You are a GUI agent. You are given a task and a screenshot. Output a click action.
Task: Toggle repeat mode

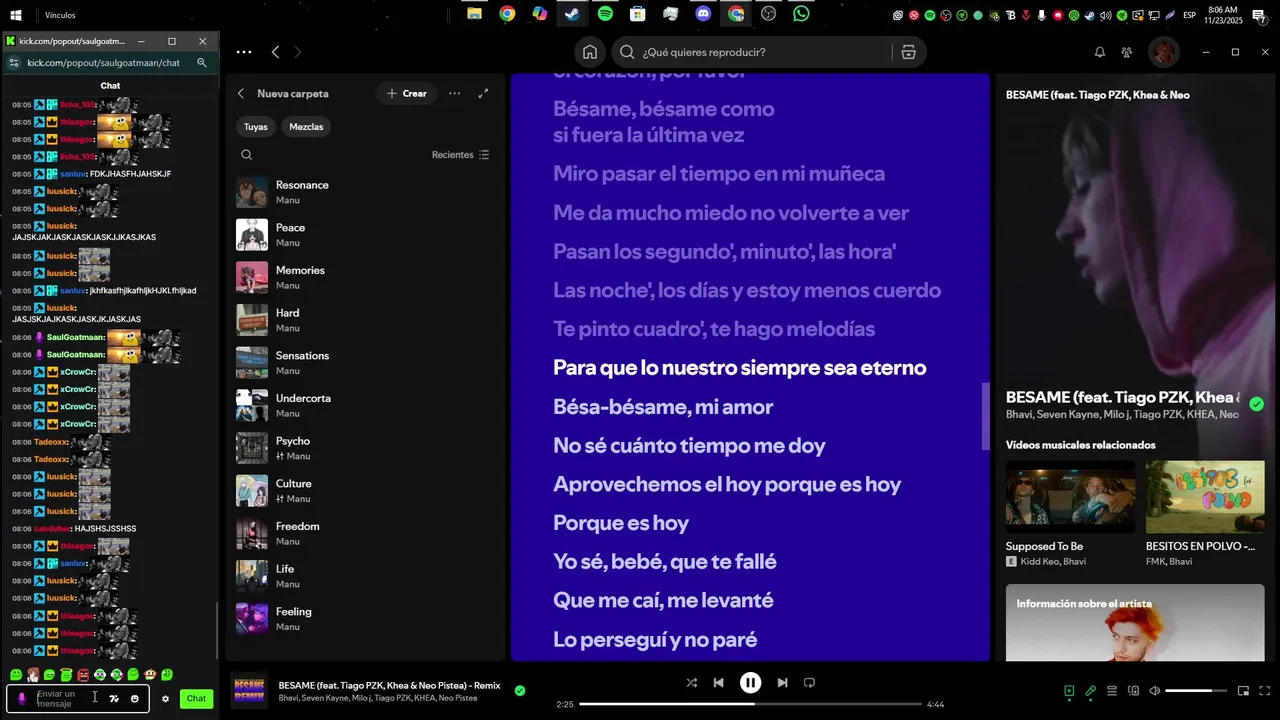pos(810,683)
